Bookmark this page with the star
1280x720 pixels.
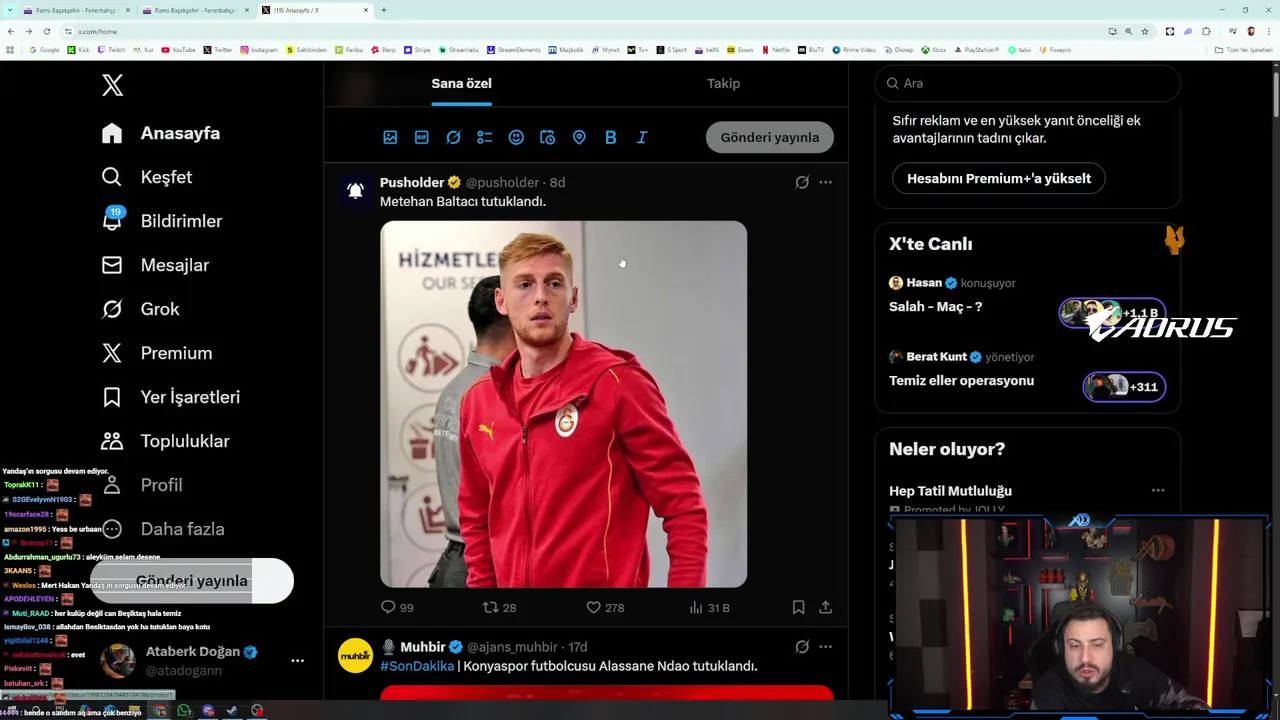tap(1145, 31)
